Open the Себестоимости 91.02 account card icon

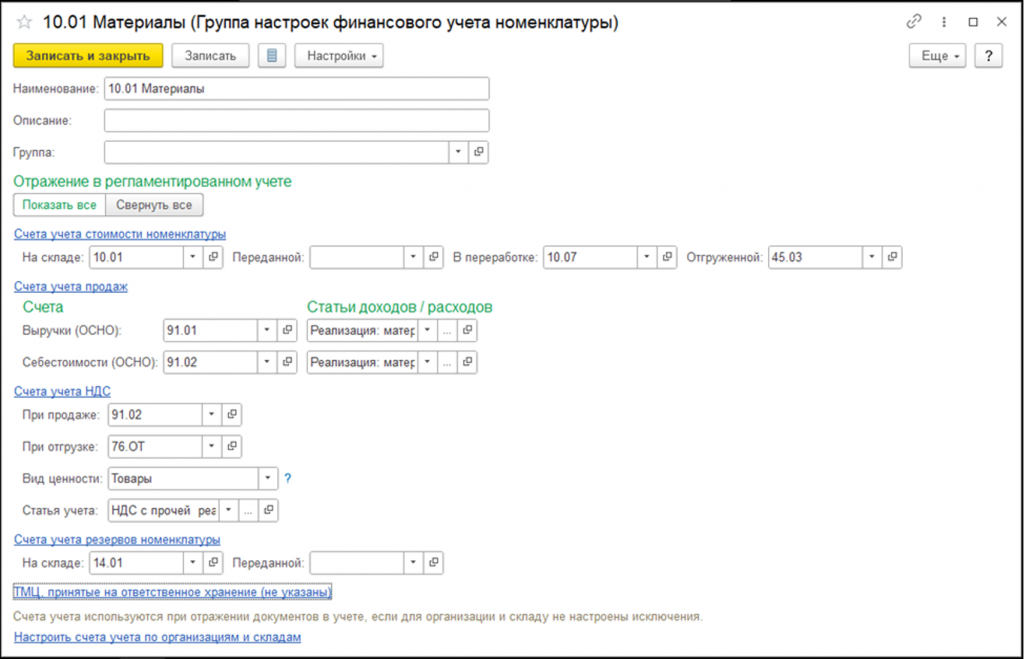287,361
